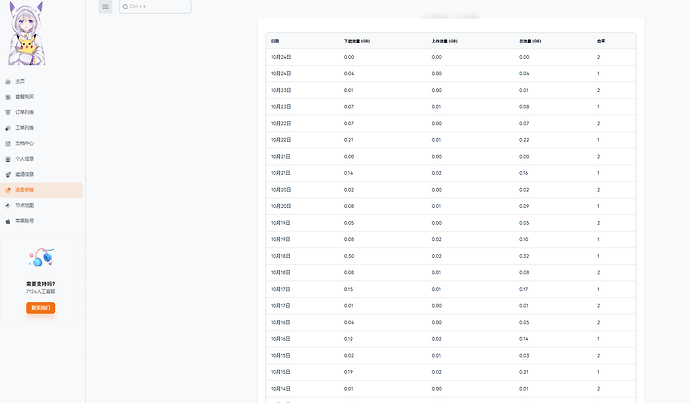
Task: Select the download value 0.15 cell
Action: 349,289
